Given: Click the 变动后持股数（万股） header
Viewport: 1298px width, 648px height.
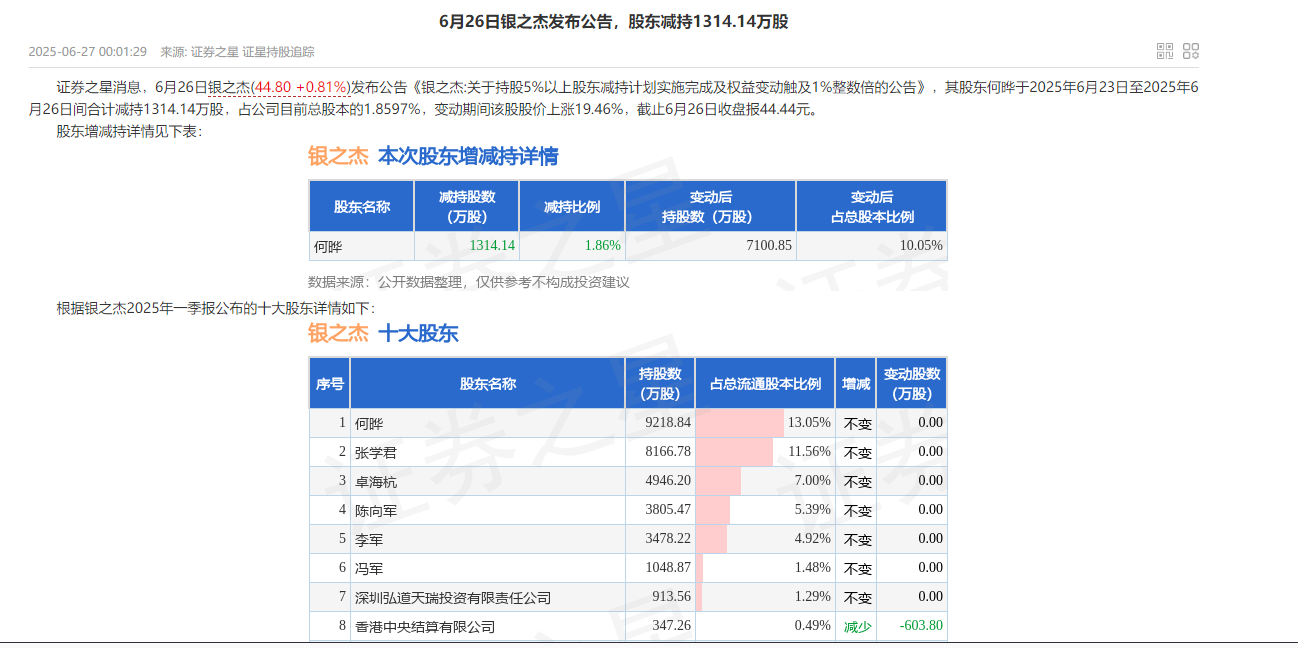Looking at the screenshot, I should pos(710,207).
